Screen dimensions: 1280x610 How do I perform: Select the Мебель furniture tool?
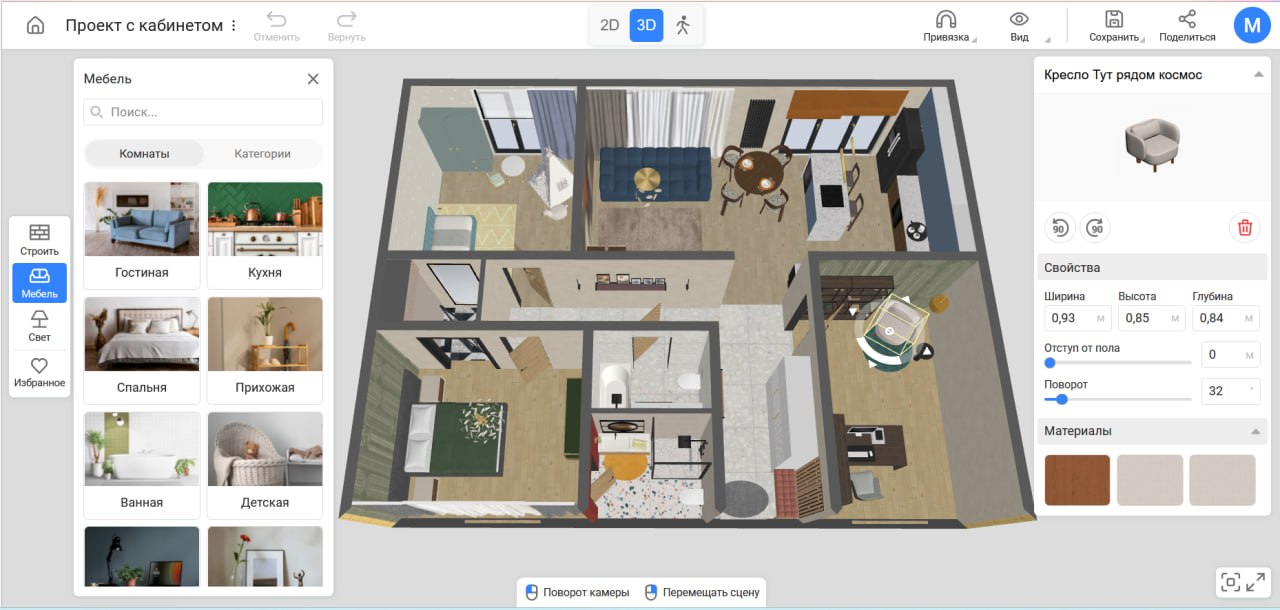click(x=39, y=283)
